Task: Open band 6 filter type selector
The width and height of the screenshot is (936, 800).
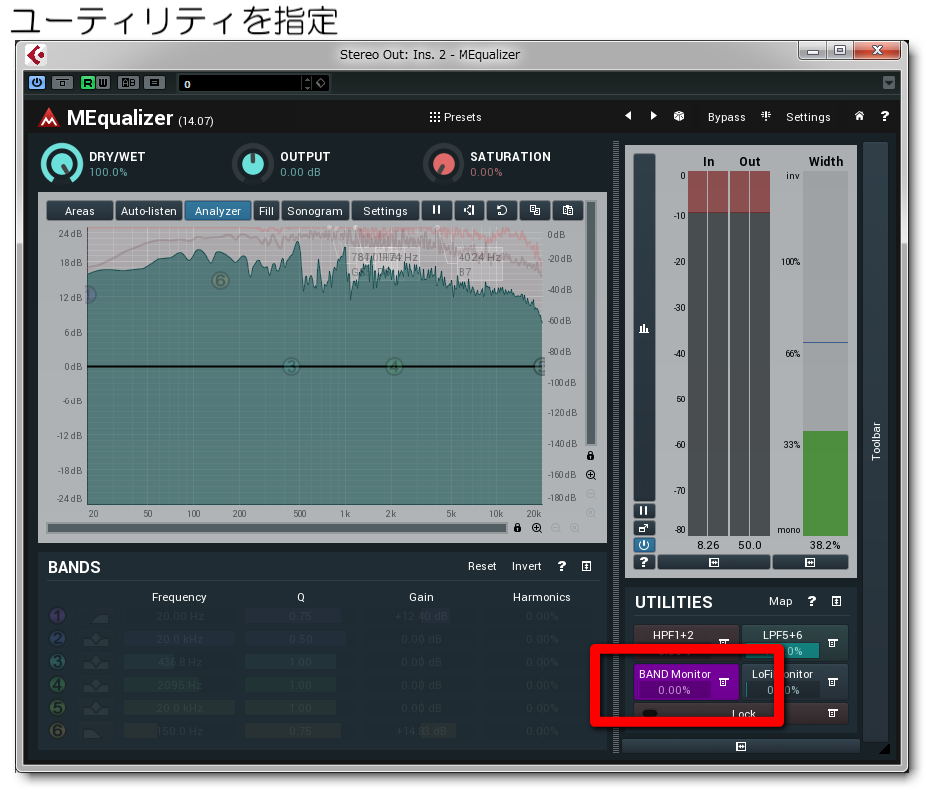Action: click(96, 731)
